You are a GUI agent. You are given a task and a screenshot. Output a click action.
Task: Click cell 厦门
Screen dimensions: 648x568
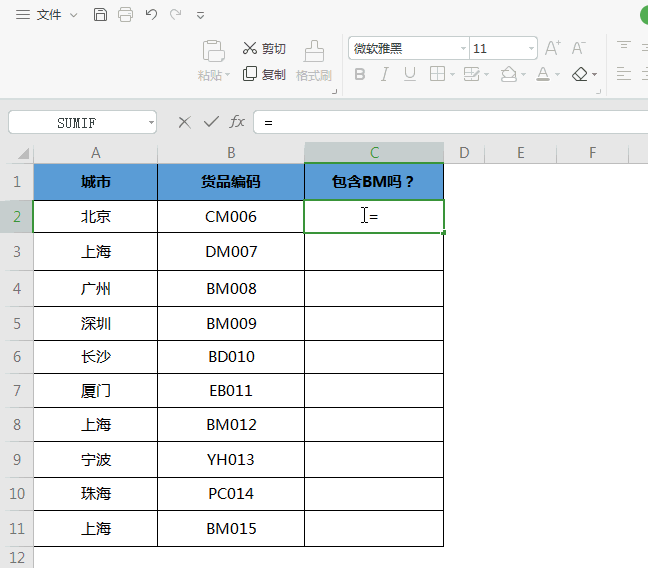tap(95, 391)
